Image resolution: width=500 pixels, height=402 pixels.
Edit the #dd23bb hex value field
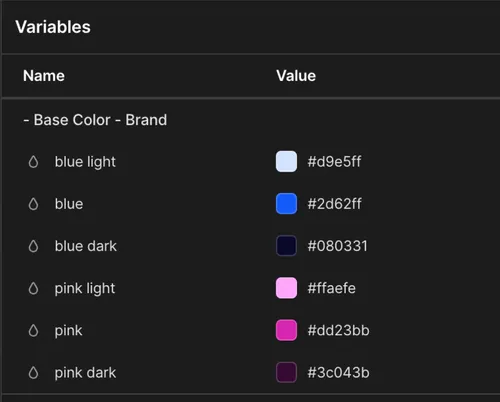click(338, 330)
